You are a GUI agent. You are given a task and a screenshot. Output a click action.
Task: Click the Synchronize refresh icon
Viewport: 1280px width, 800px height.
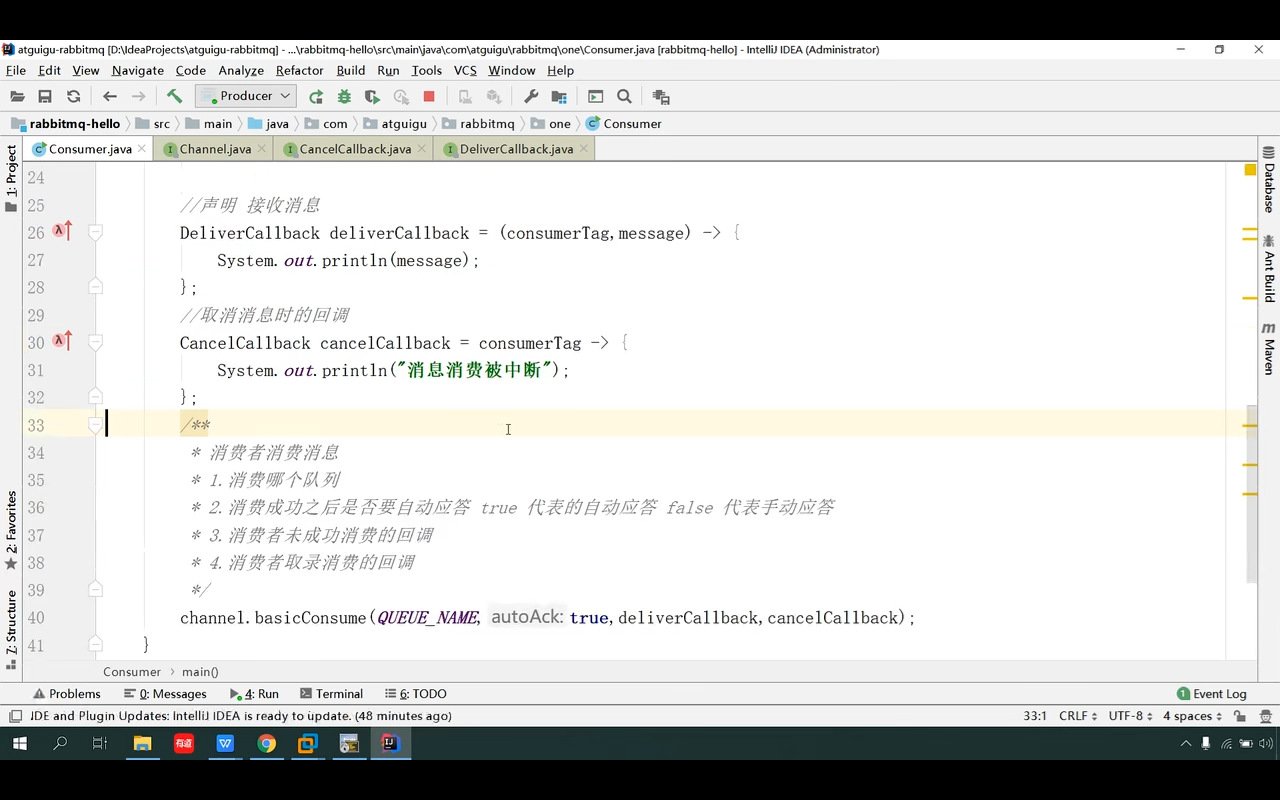tap(73, 97)
